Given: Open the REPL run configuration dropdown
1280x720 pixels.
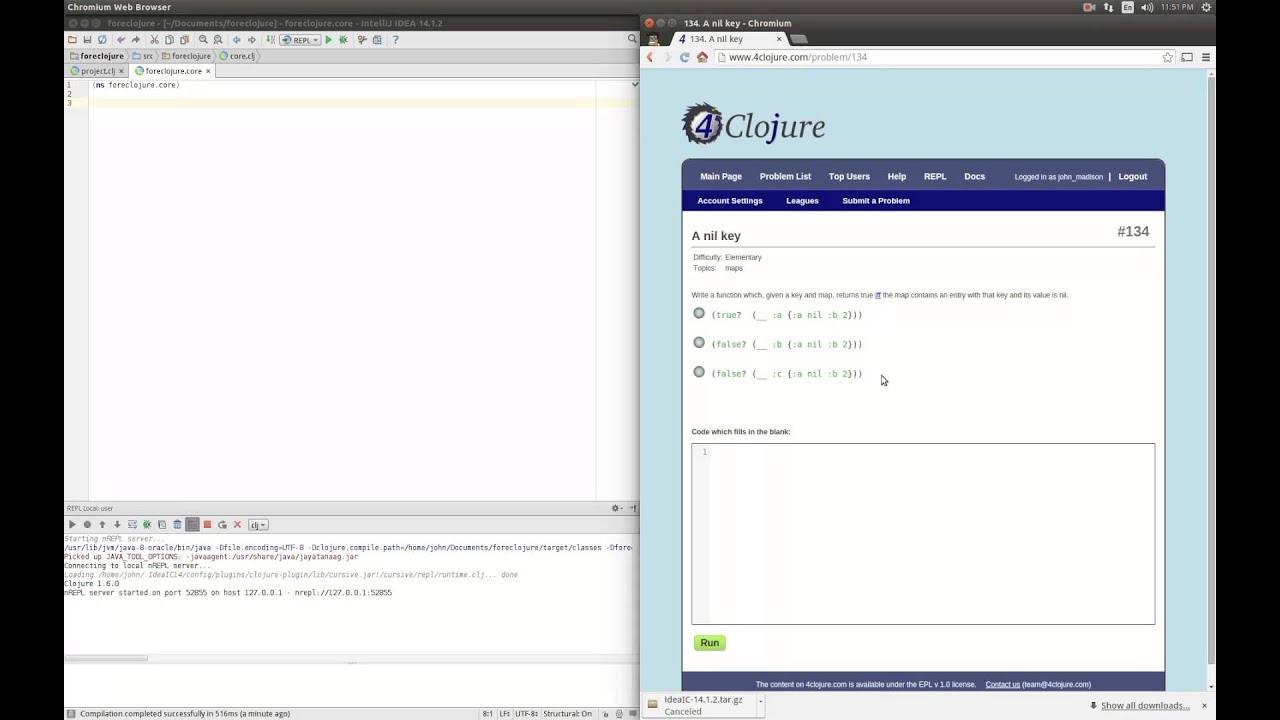Looking at the screenshot, I should coord(299,40).
